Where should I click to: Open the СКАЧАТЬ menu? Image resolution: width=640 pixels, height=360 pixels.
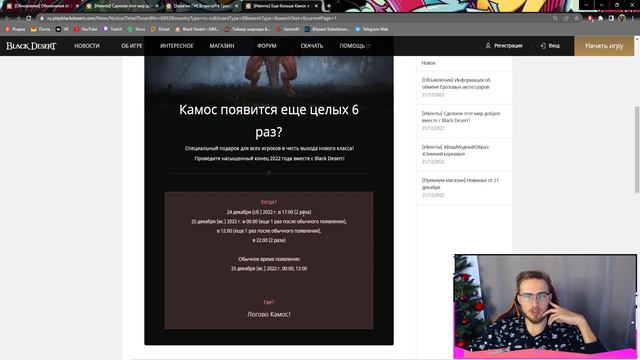coord(312,46)
